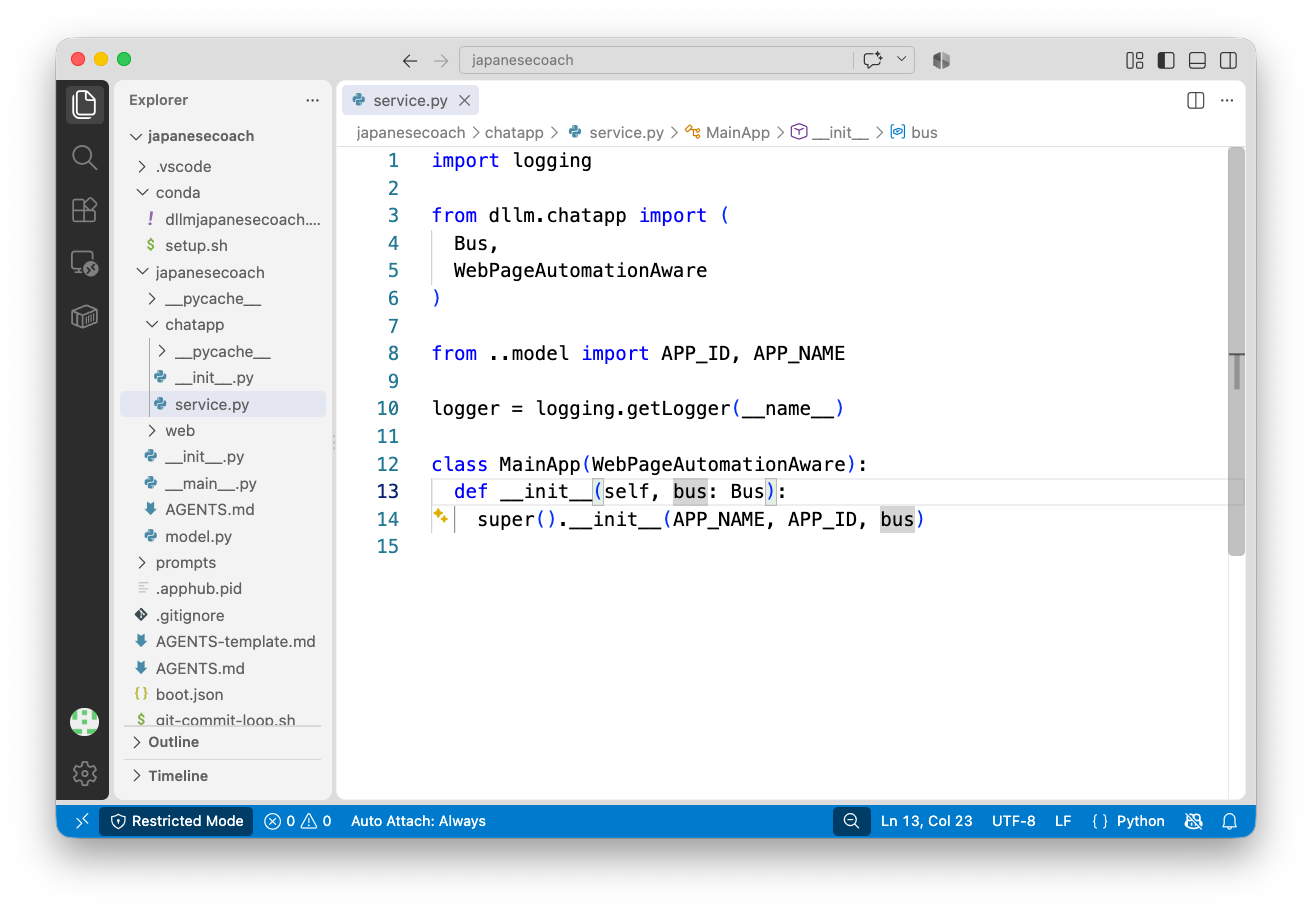Open .apphub.pid in the explorer

[198, 588]
